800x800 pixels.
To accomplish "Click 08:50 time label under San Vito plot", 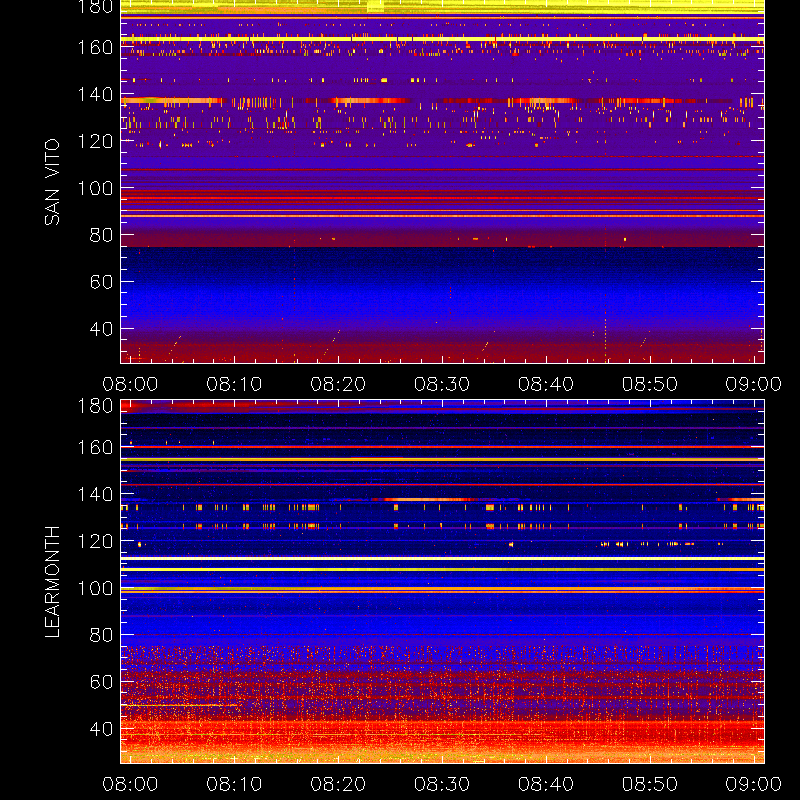I will pyautogui.click(x=649, y=384).
